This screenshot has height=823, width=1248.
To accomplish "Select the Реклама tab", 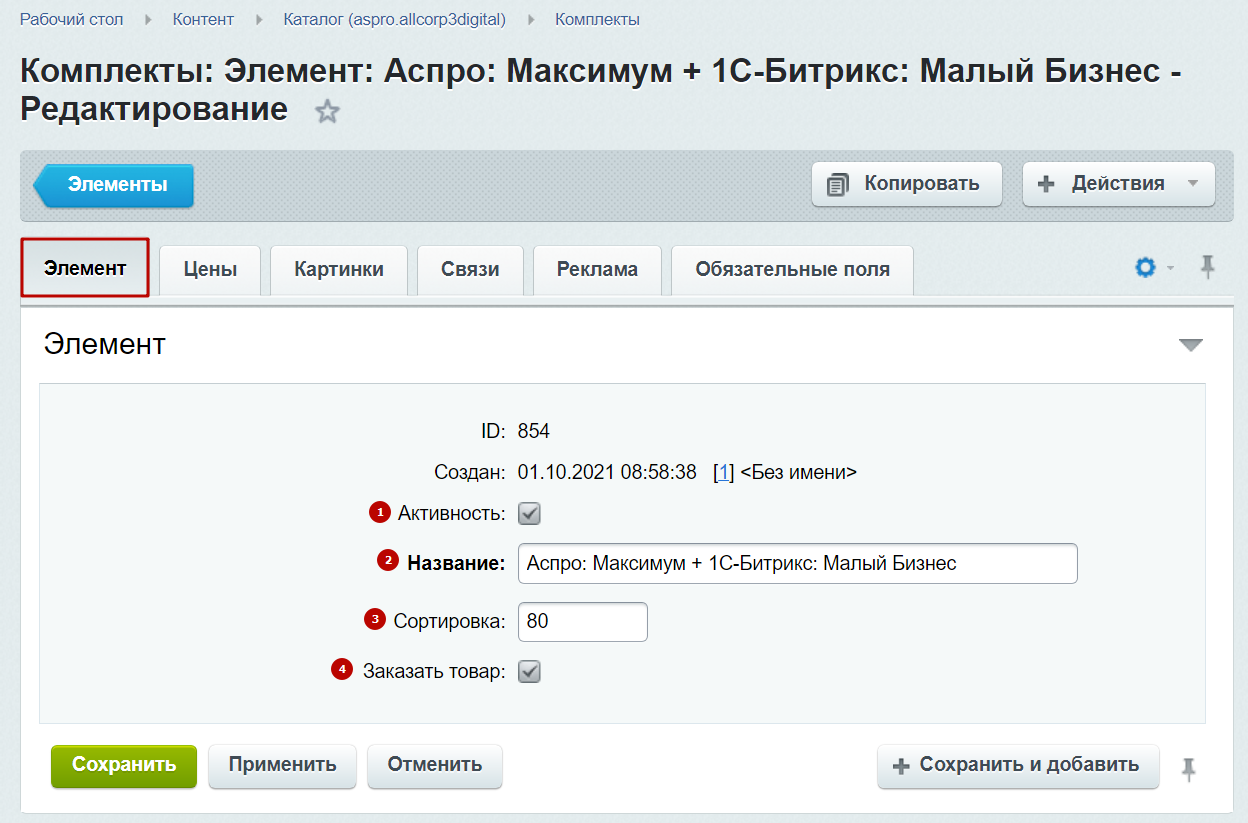I will [597, 269].
